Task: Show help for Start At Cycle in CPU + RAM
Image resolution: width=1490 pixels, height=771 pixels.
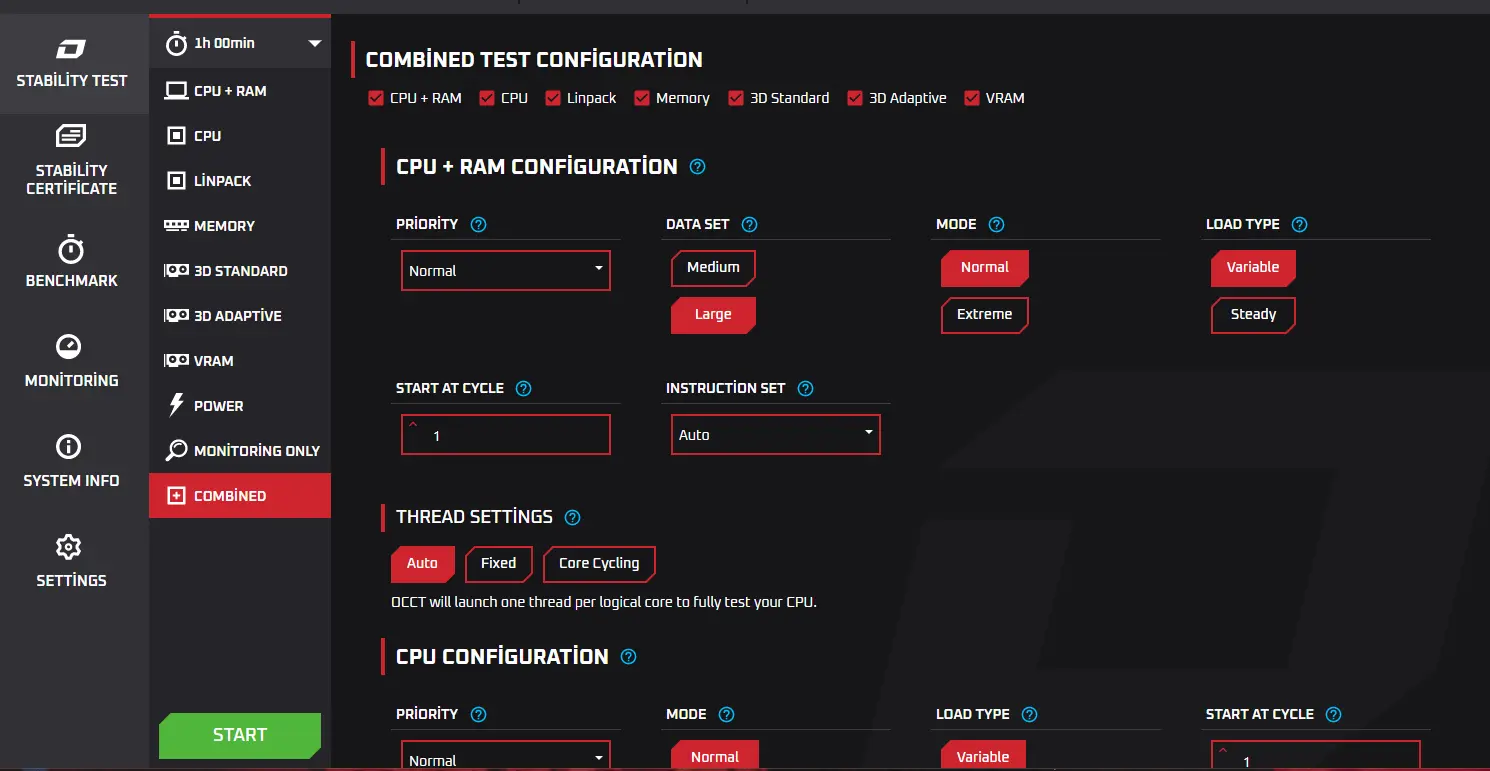Action: pos(523,389)
